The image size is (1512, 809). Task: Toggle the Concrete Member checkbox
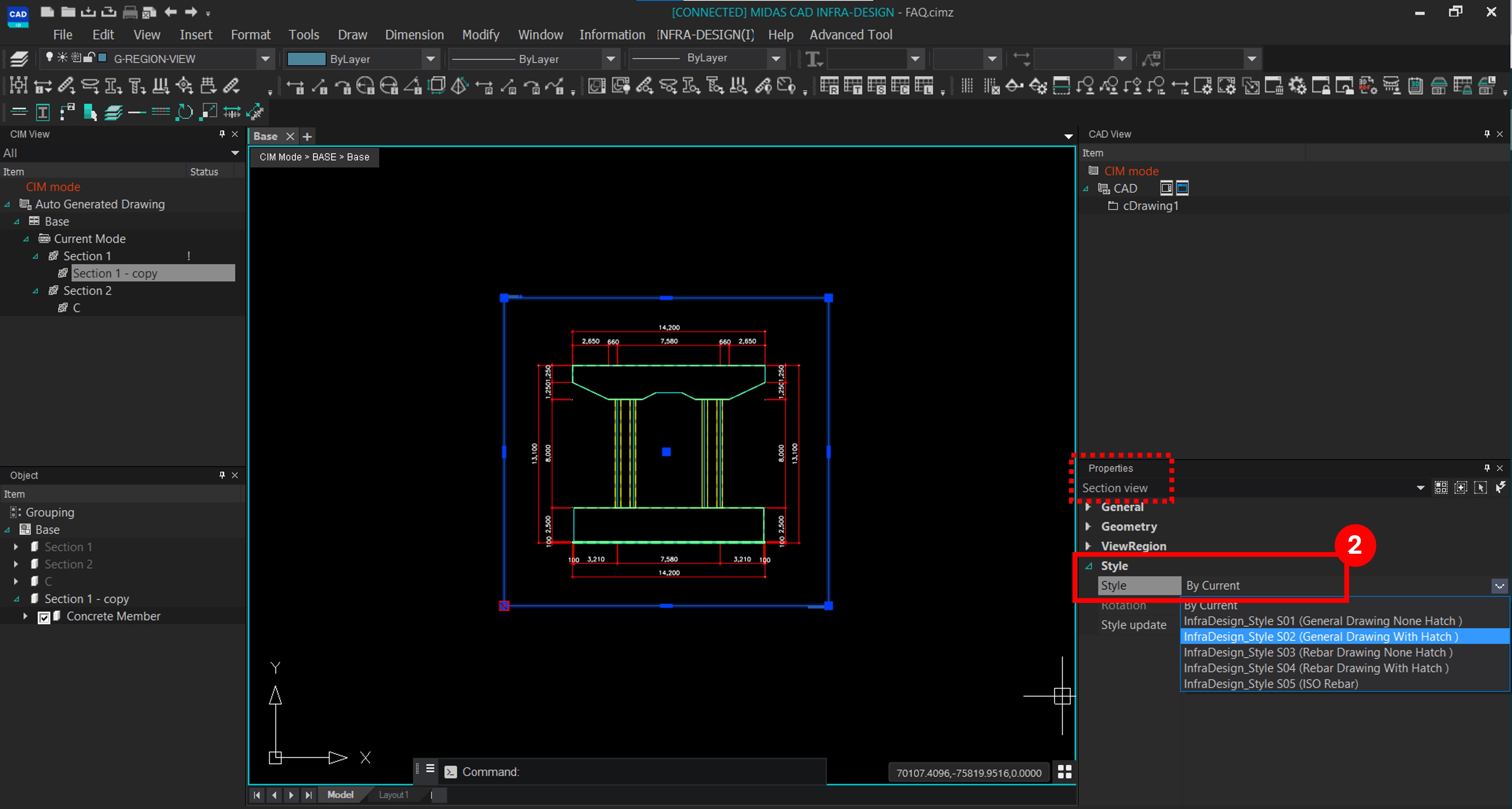coord(44,617)
